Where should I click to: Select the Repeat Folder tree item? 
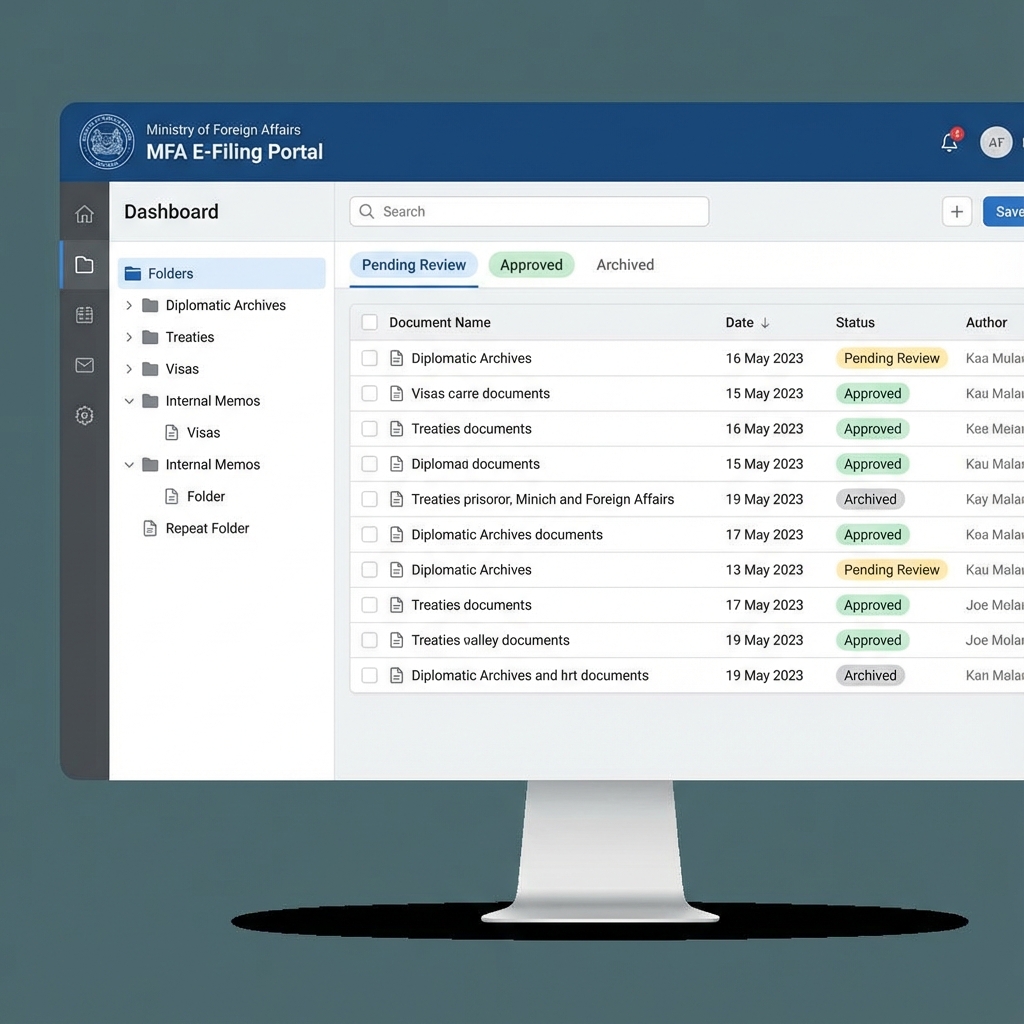207,528
